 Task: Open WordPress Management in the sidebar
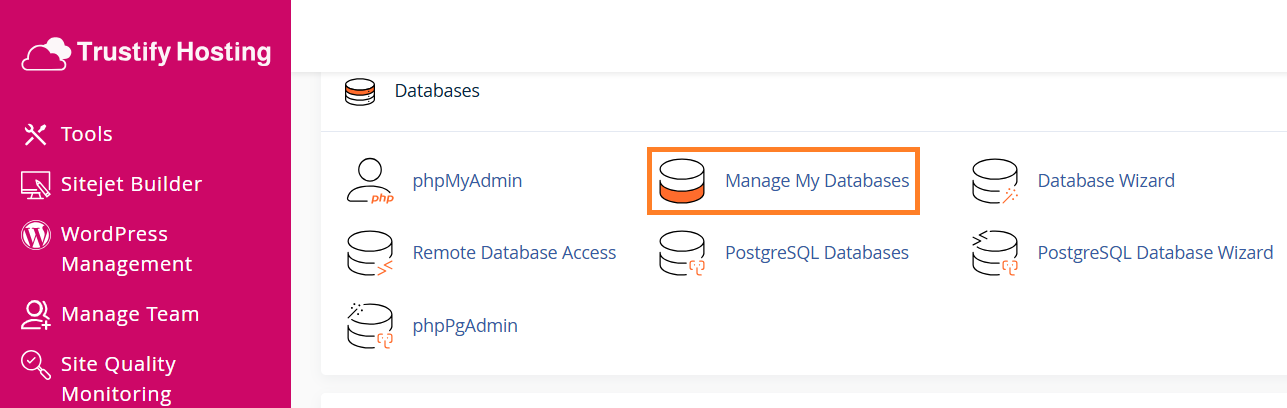pyautogui.click(x=127, y=249)
